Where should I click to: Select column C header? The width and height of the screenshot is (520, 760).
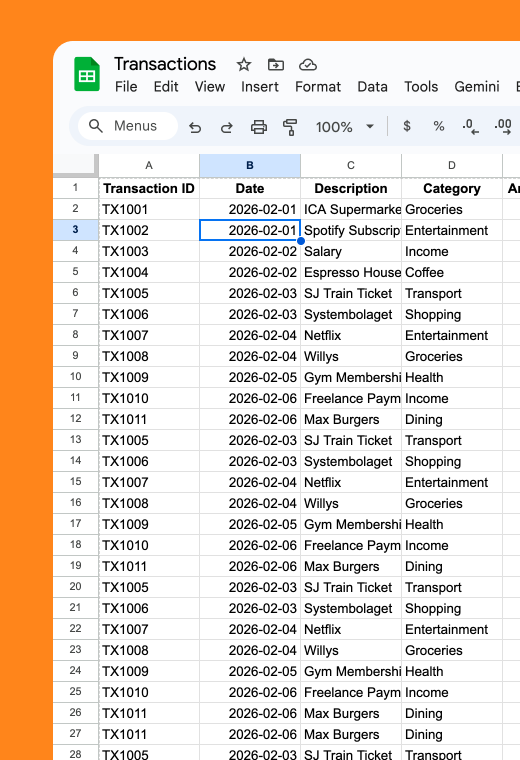(x=351, y=166)
